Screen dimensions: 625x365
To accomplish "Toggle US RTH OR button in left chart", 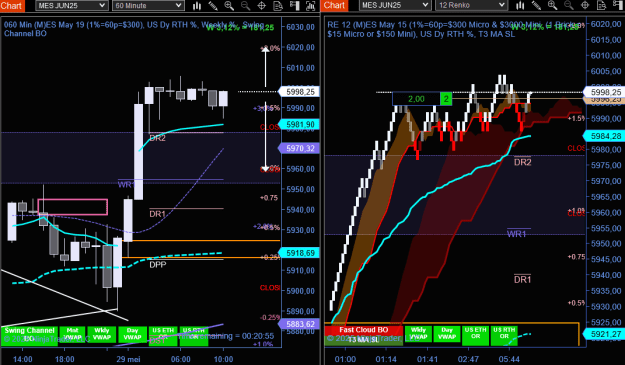I will 194,335.
